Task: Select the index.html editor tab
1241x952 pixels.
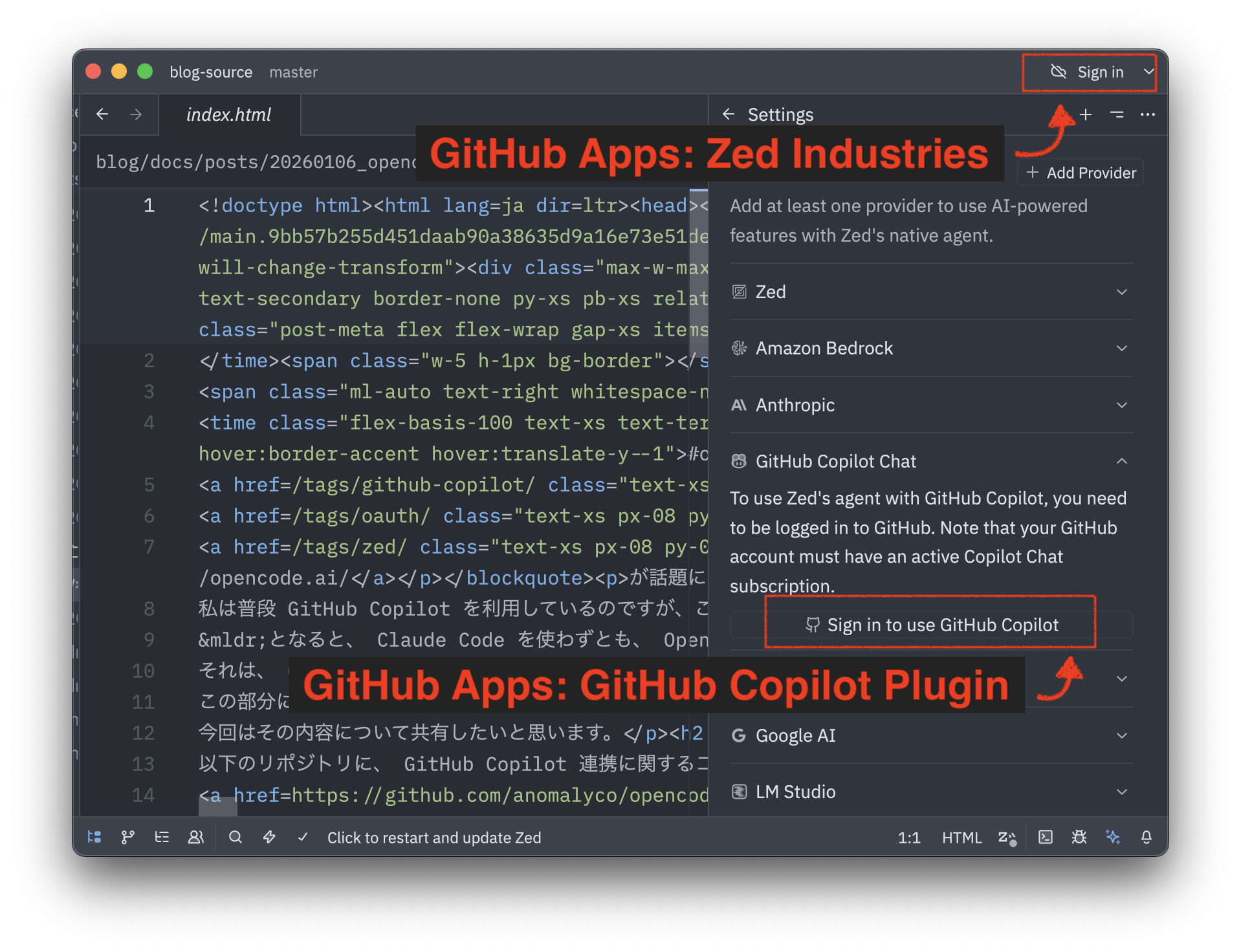Action: tap(229, 114)
